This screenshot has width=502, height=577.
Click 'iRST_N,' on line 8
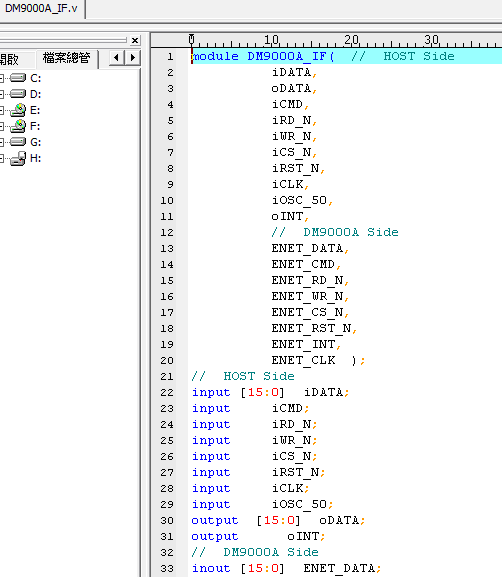pos(298,169)
